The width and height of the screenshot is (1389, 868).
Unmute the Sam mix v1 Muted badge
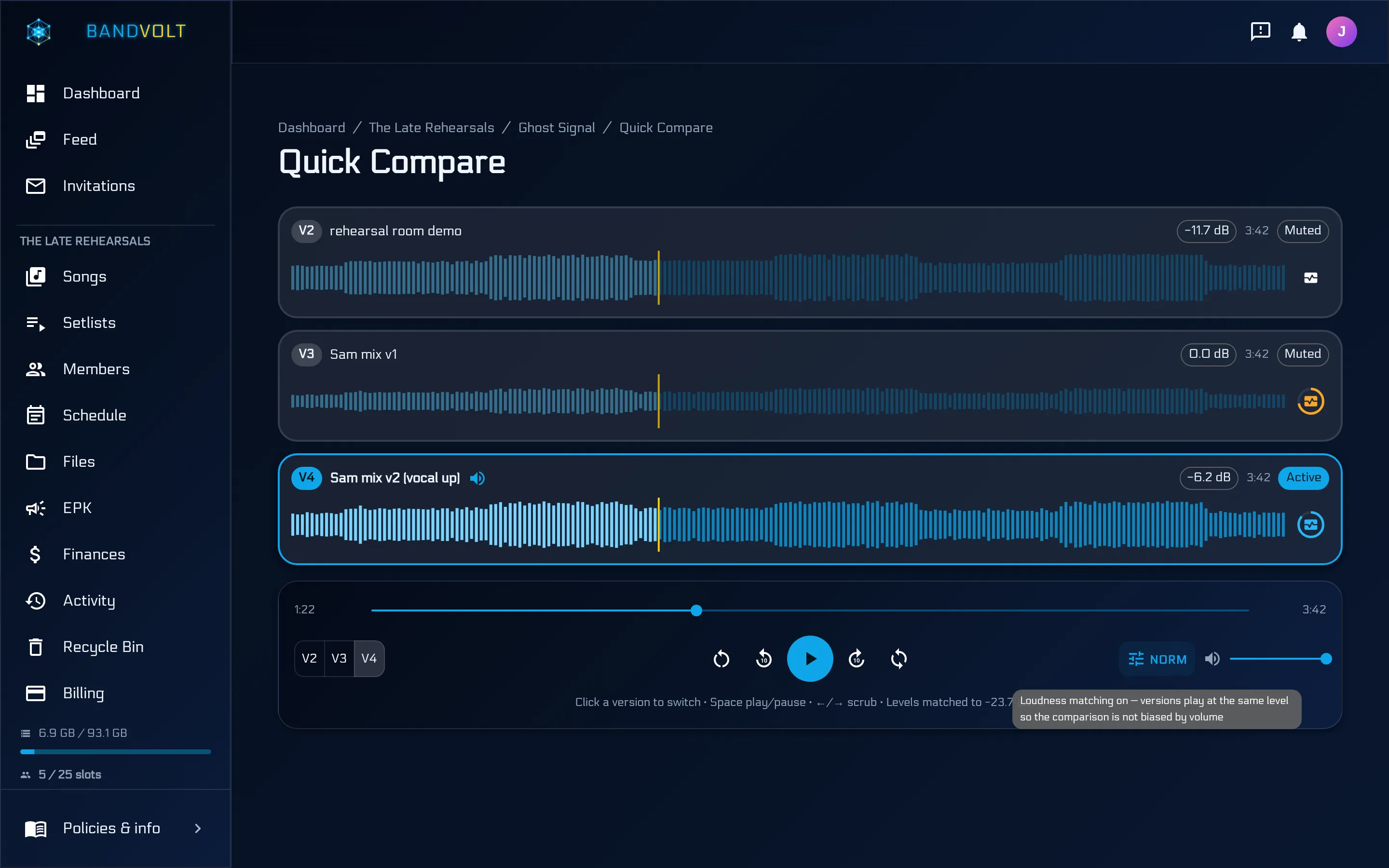(1303, 354)
